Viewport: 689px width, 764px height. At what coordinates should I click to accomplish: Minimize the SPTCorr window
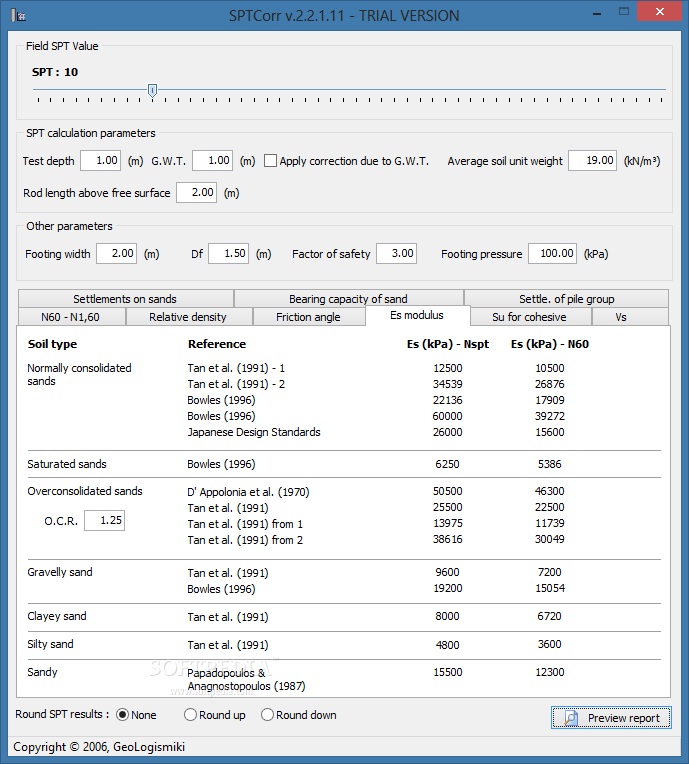(x=596, y=14)
